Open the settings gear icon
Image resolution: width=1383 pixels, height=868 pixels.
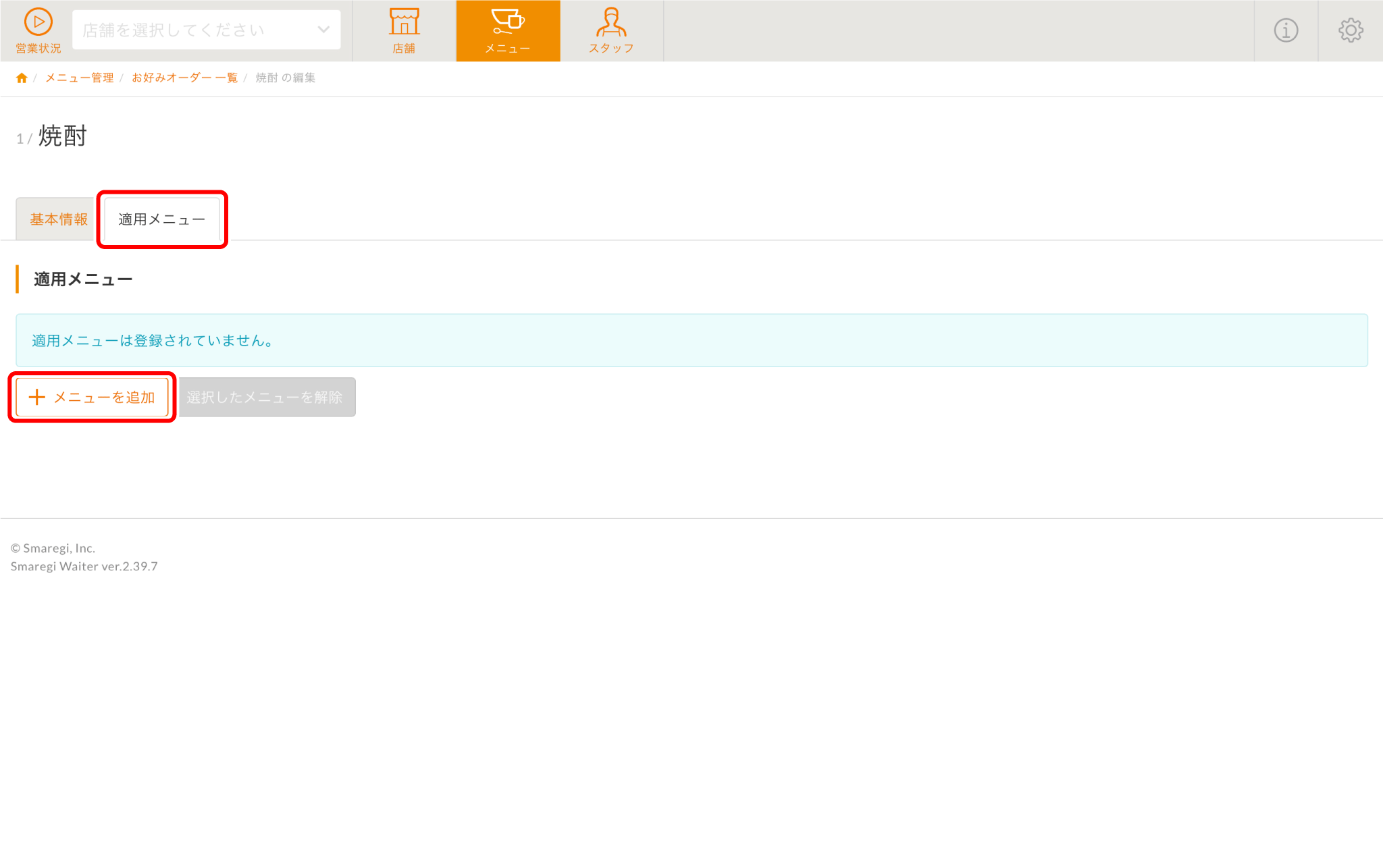pyautogui.click(x=1351, y=30)
